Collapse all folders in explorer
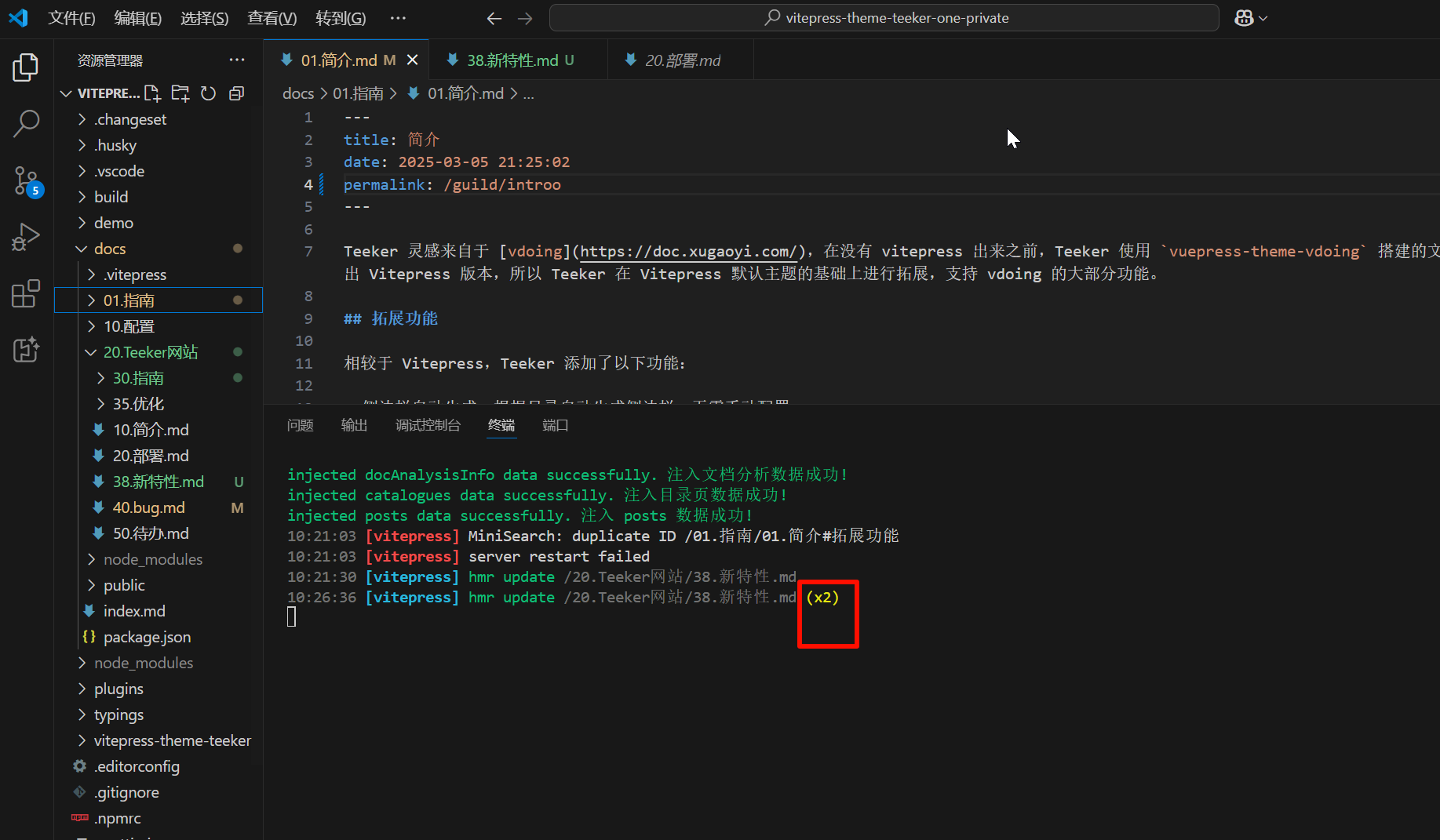1440x840 pixels. coord(236,93)
